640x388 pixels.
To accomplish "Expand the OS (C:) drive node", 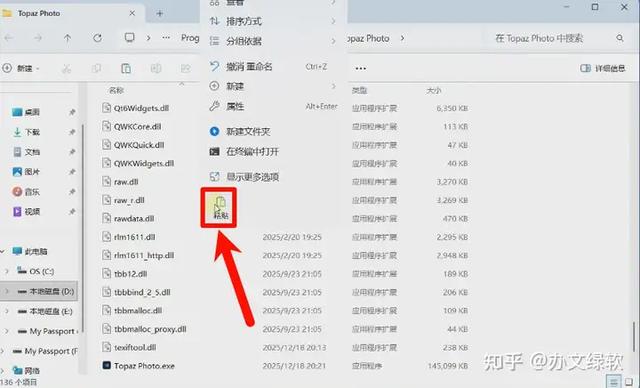I will 7,271.
